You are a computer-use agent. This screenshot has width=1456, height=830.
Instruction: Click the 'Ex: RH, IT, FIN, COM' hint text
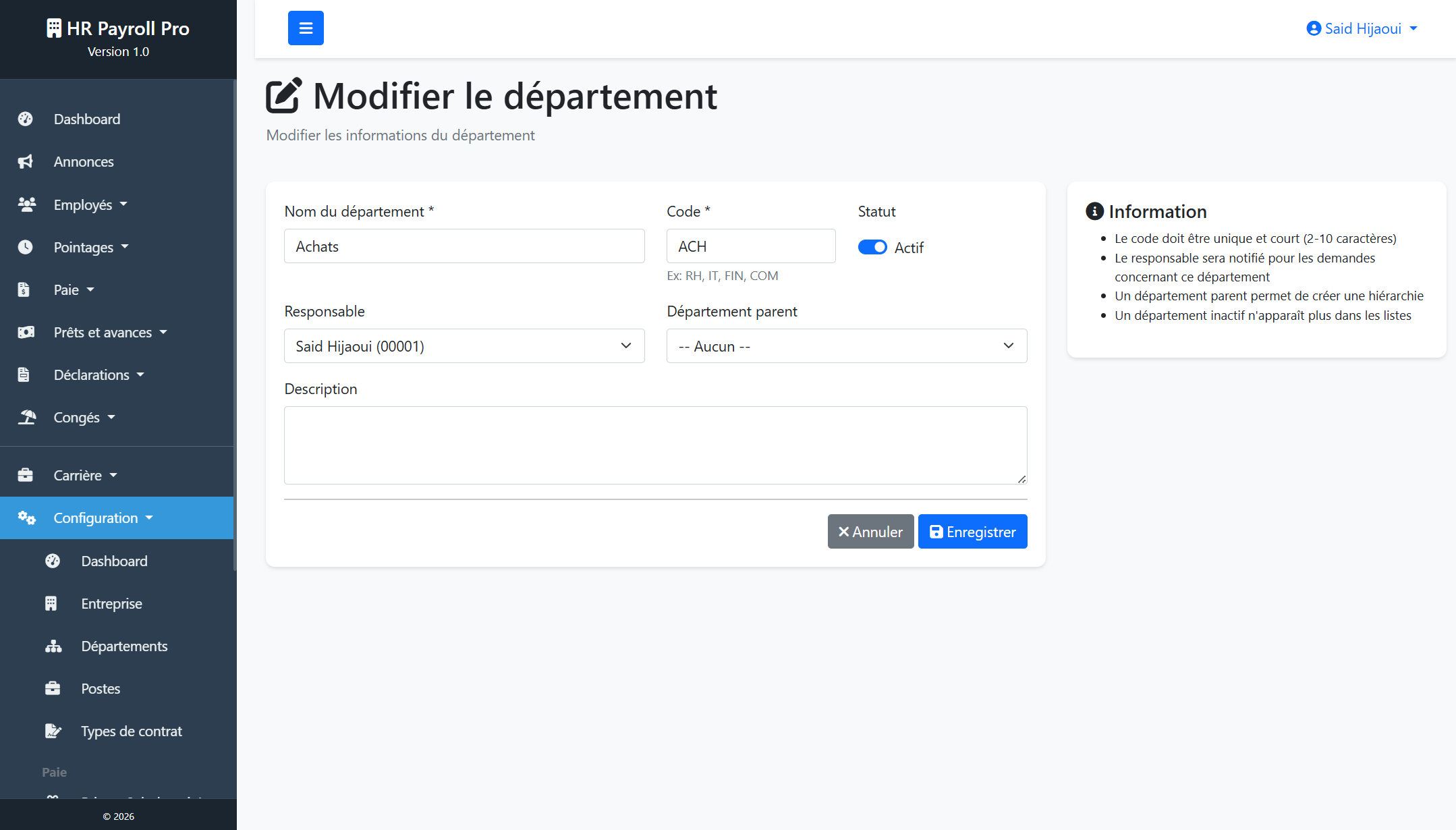click(x=723, y=275)
